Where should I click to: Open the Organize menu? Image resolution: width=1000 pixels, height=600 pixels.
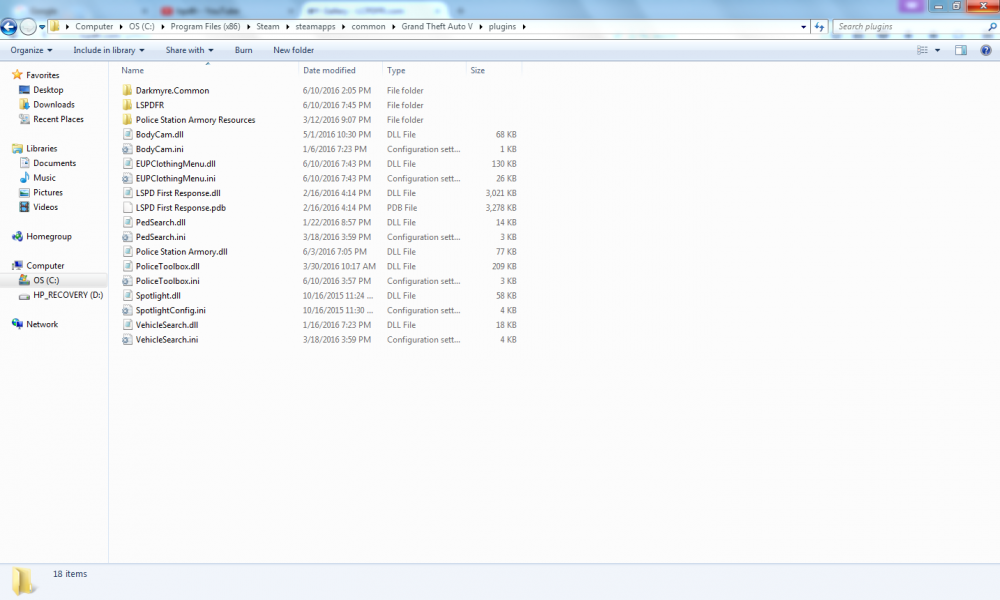[31, 50]
